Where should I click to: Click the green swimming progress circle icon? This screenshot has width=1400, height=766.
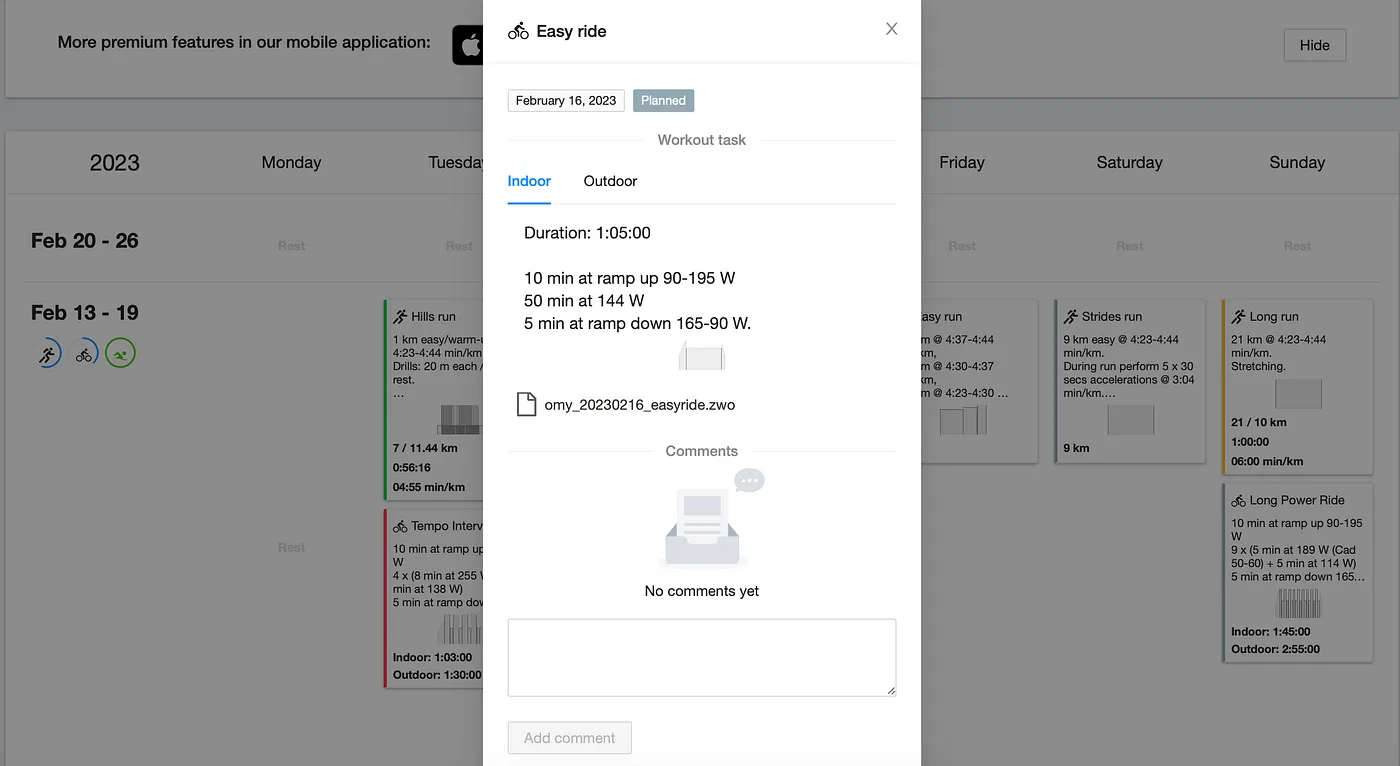[121, 352]
